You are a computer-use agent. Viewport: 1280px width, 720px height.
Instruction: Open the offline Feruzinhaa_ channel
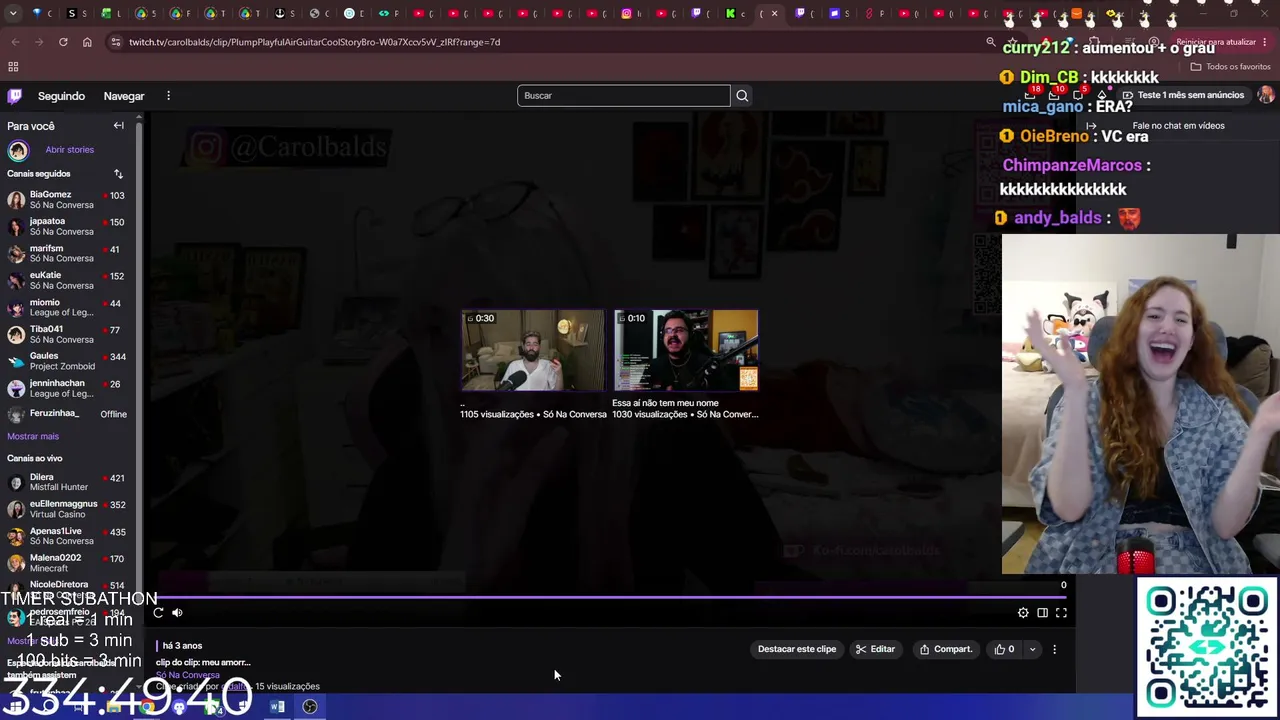(x=66, y=414)
